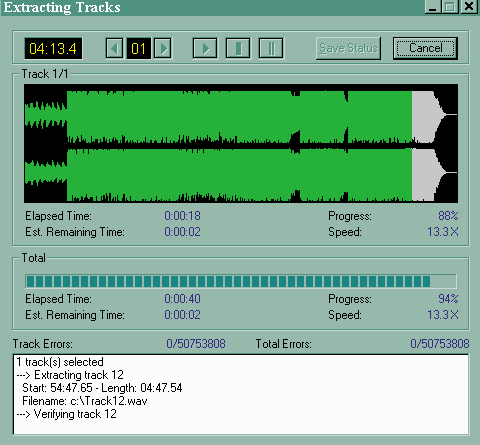Click the 04:13.4 time counter display
Image resolution: width=480 pixels, height=445 pixels.
[53, 49]
